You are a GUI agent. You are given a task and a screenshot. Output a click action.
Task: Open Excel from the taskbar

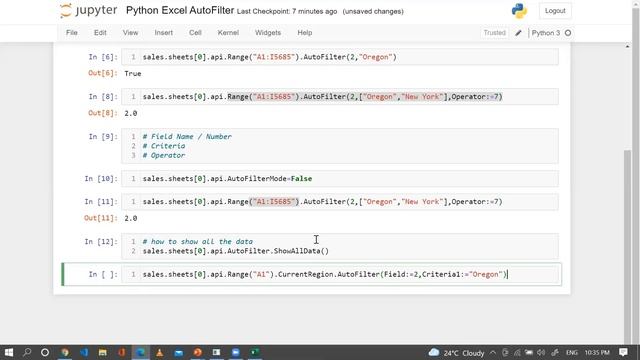[x=255, y=352]
